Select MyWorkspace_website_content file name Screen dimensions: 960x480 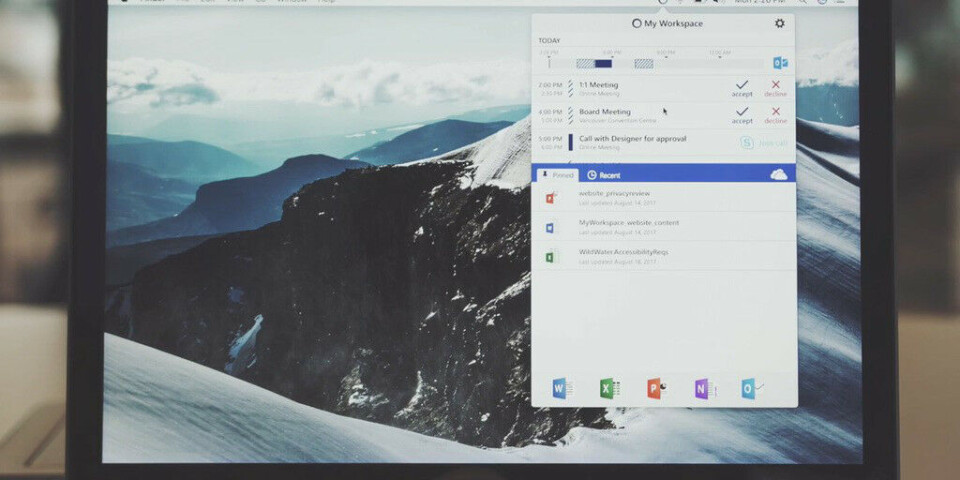pos(629,223)
